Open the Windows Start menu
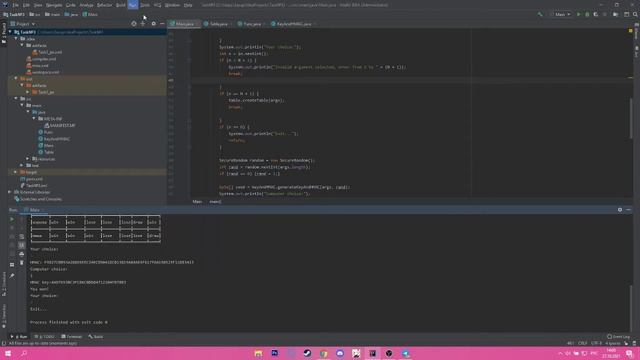This screenshot has height=360, width=640. (8, 353)
